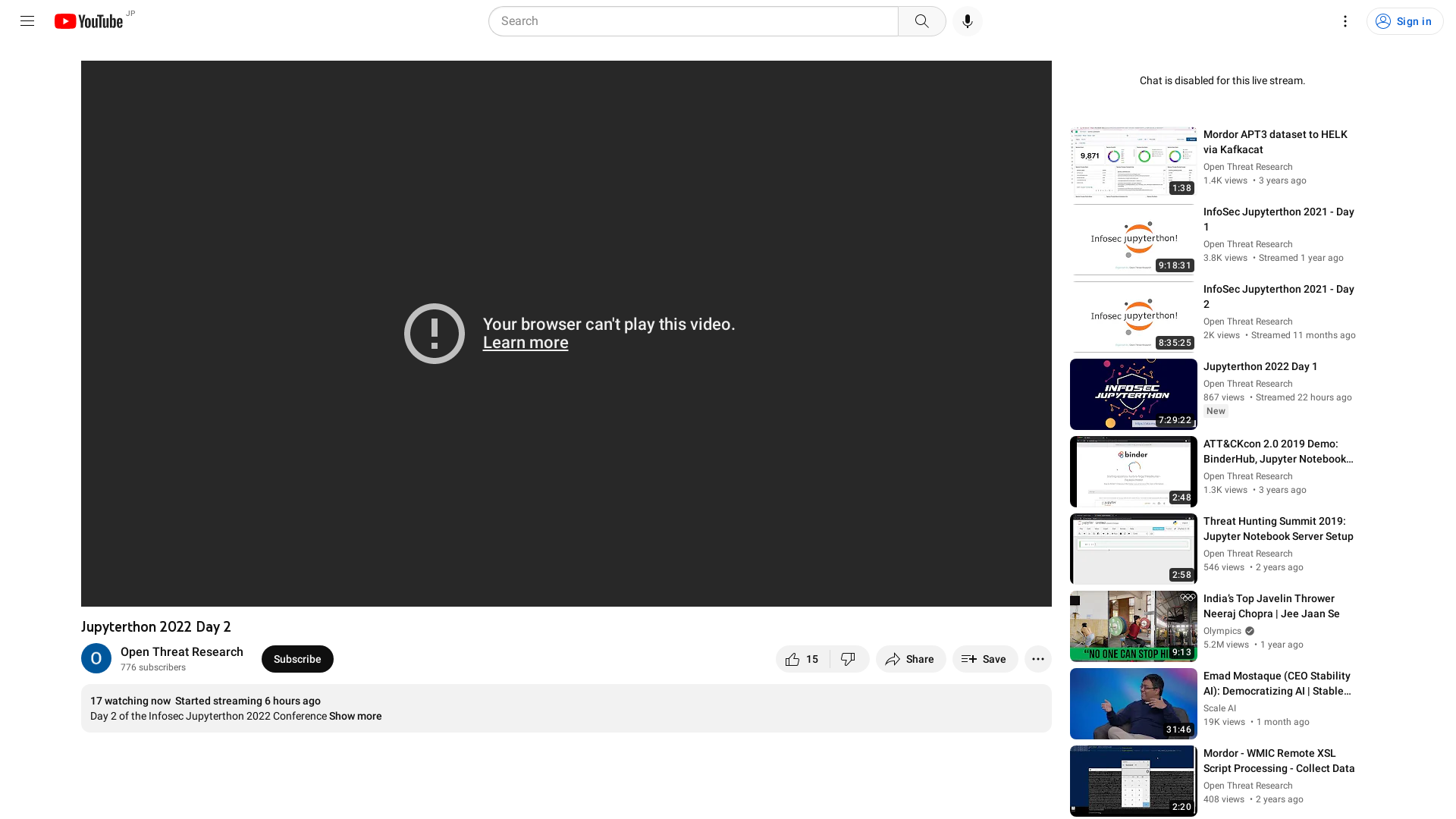Open the Neeraj Chopra Olympics video thumbnail

1132,626
